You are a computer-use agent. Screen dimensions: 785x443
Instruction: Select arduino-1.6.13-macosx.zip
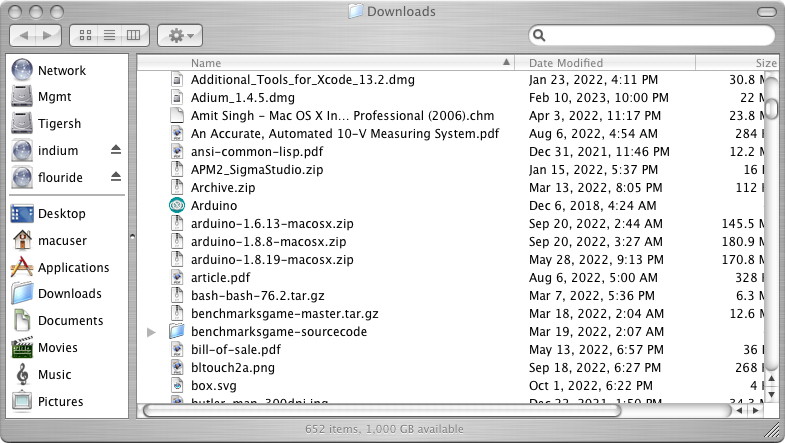tap(272, 224)
